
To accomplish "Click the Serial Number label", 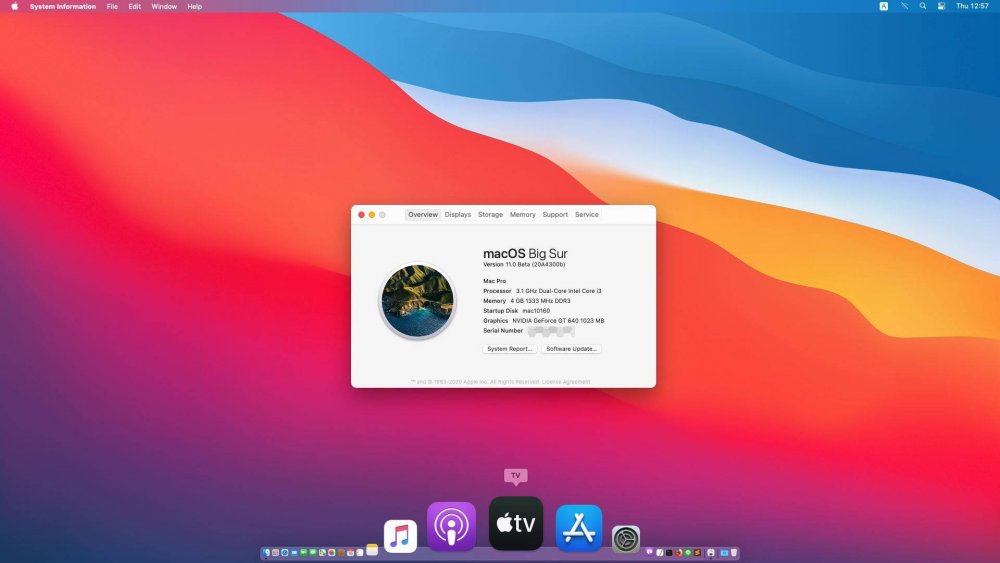I will pos(503,331).
